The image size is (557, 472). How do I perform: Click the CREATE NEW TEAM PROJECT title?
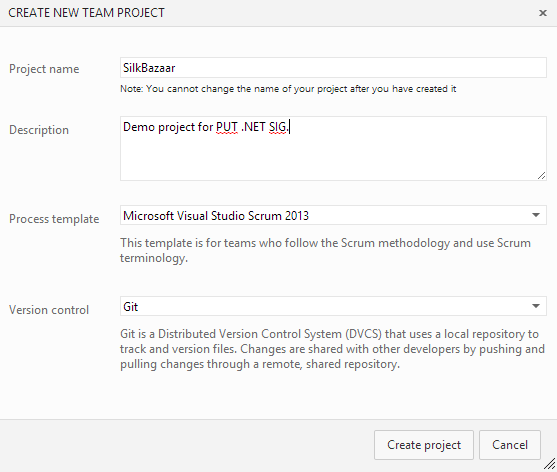[x=86, y=13]
